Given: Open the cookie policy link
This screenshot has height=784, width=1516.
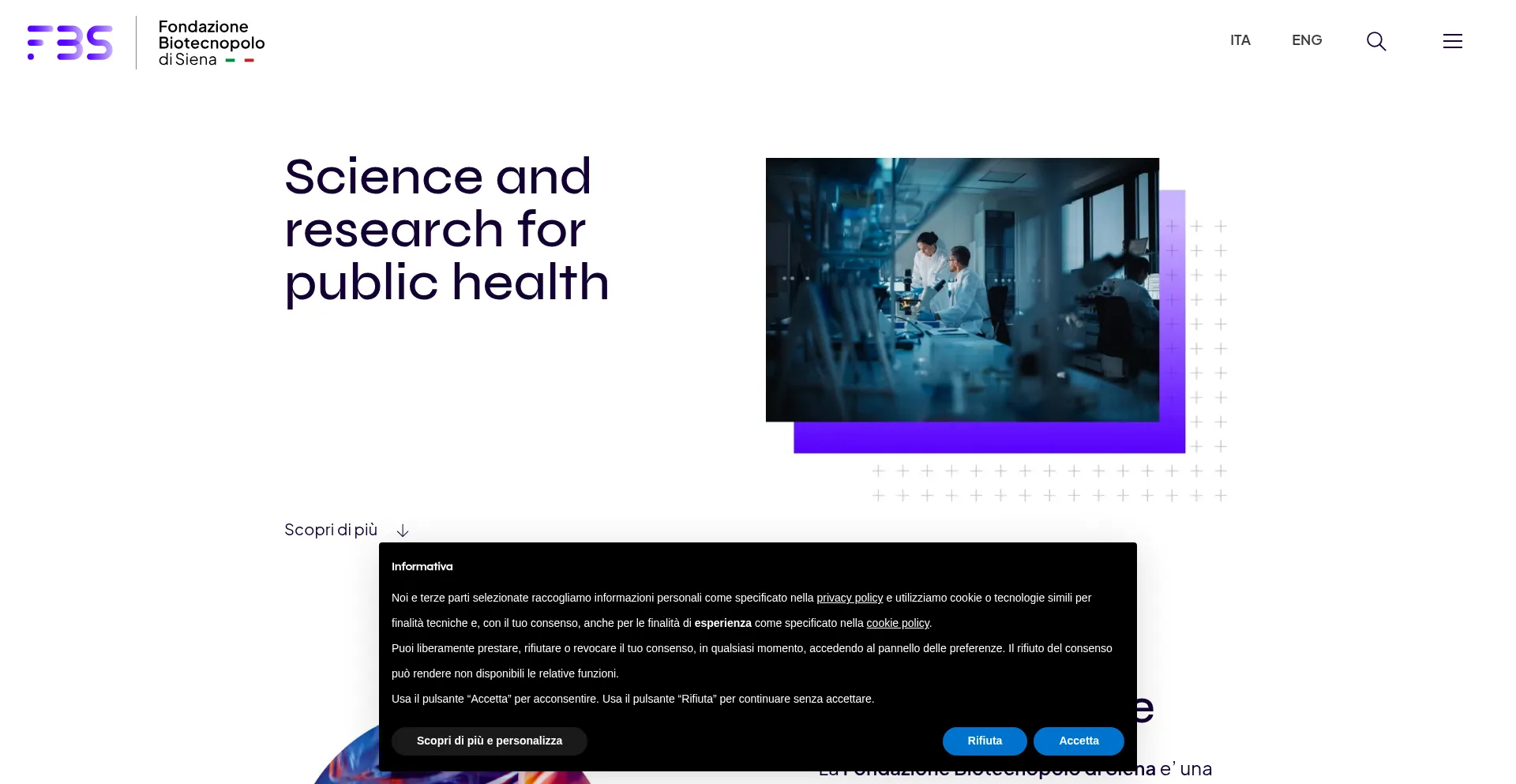Looking at the screenshot, I should click(x=897, y=623).
